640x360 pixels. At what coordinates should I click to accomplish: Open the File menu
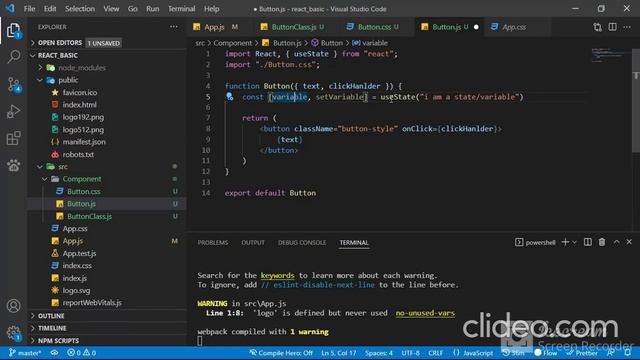pyautogui.click(x=29, y=9)
